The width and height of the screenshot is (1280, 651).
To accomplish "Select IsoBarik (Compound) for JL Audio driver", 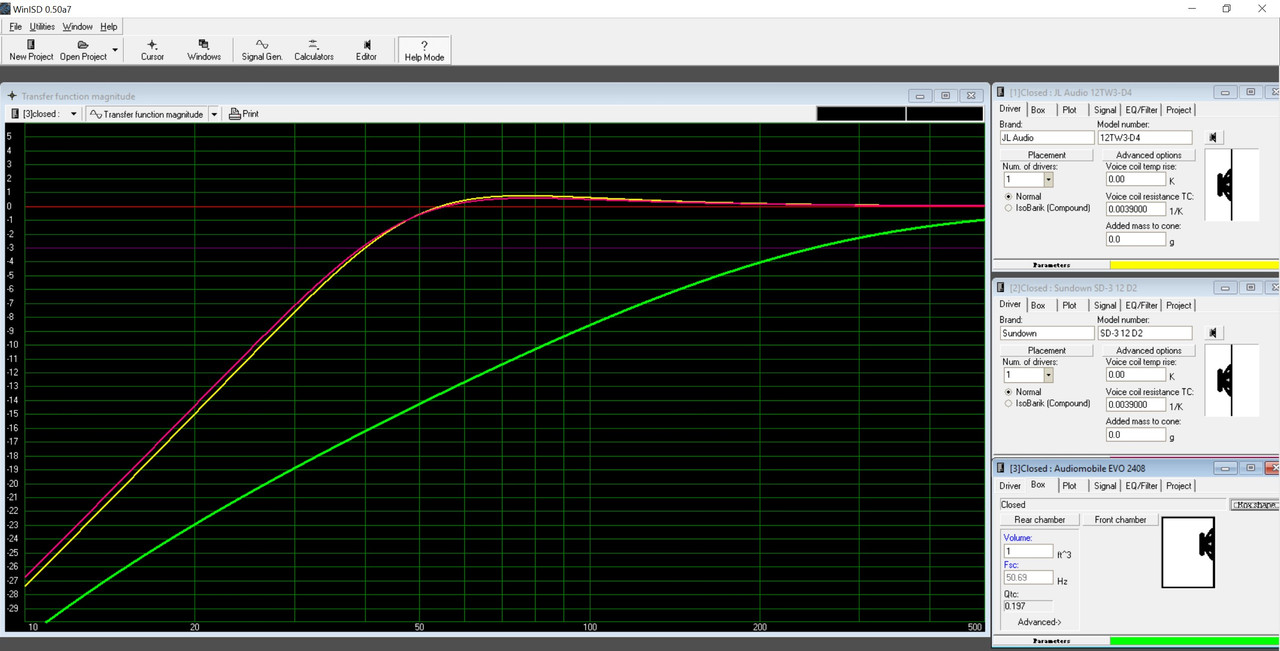I will click(1007, 208).
